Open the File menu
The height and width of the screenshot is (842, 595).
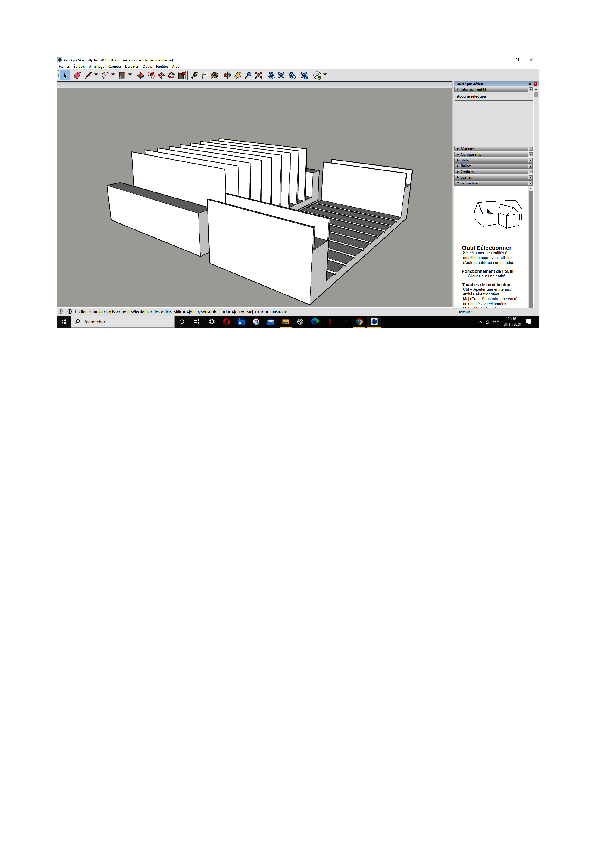63,67
